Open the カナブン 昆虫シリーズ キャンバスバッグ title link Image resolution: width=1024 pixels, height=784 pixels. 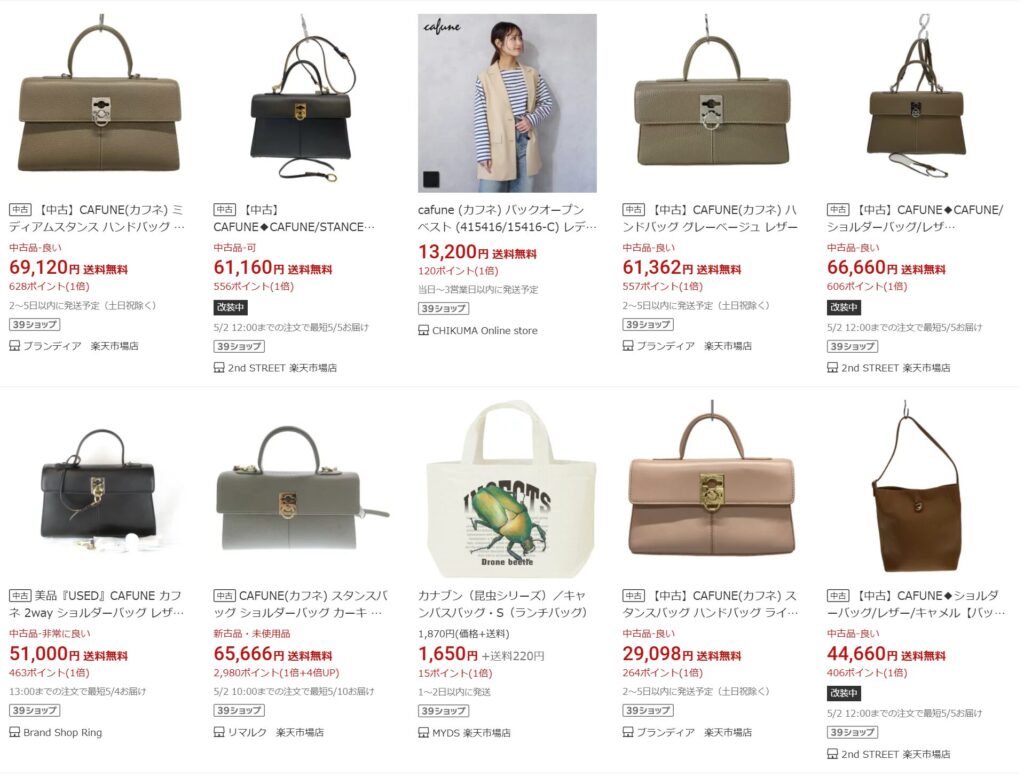pyautogui.click(x=503, y=604)
